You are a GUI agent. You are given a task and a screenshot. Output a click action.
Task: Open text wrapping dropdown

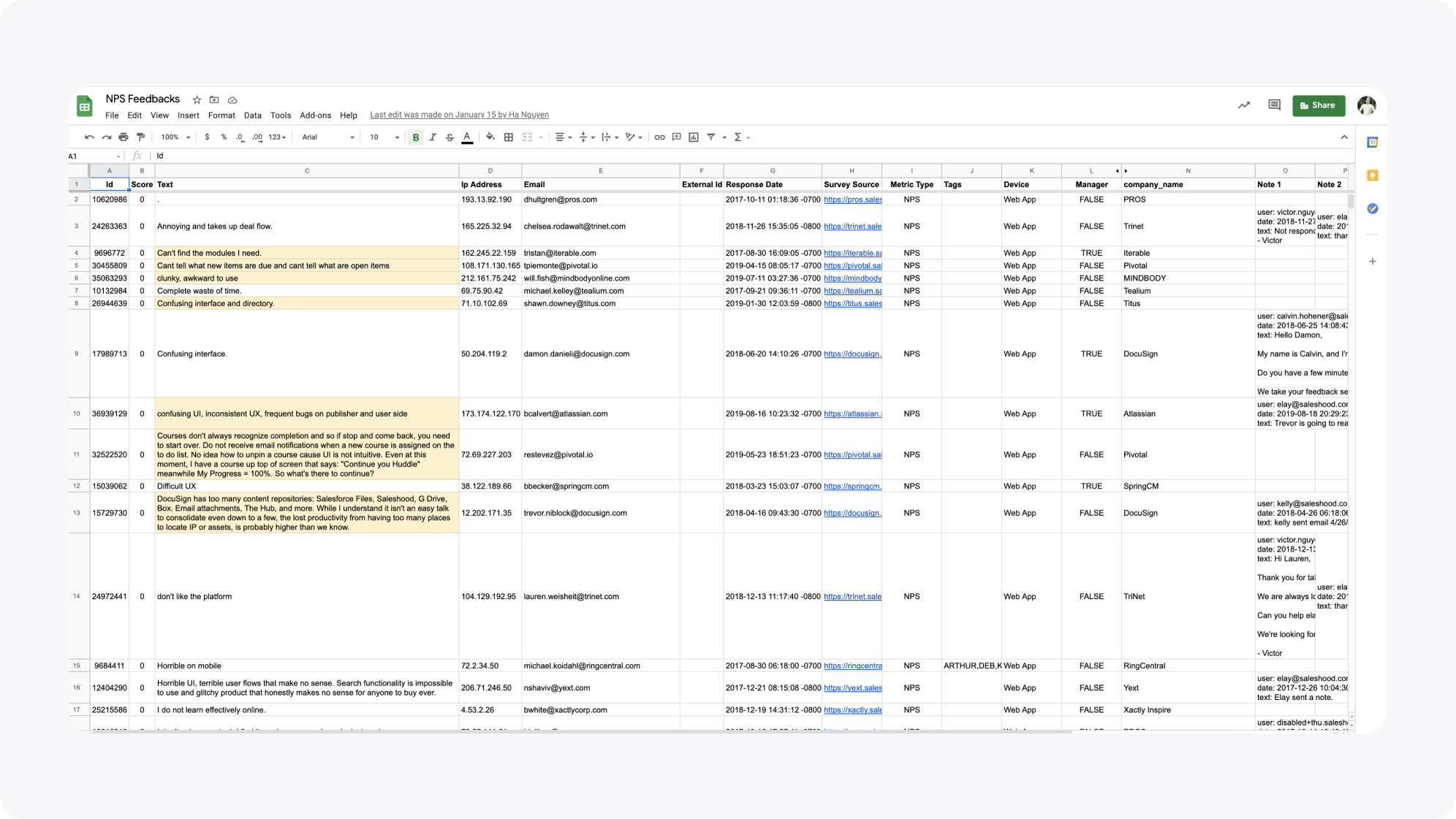click(610, 137)
